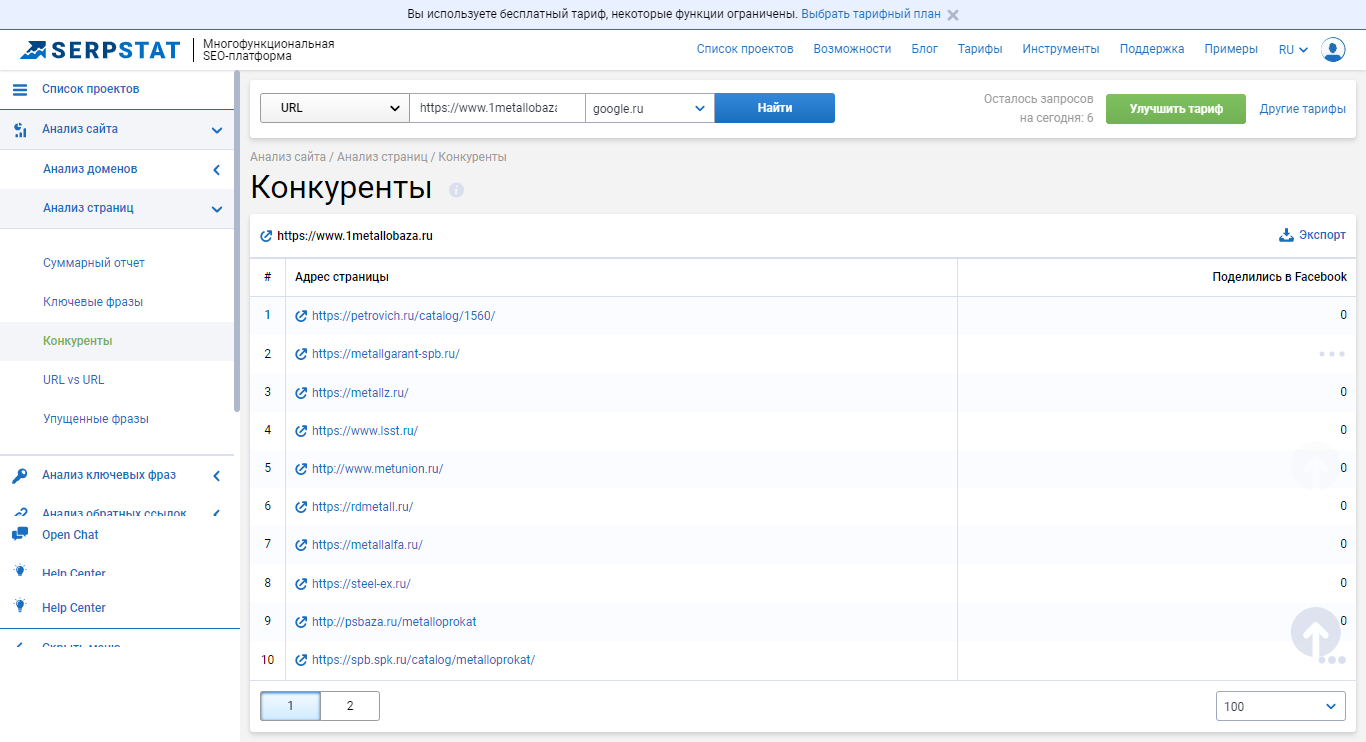Viewport: 1366px width, 742px height.
Task: Sort by Поделились в Facebook column header
Action: click(x=1279, y=277)
